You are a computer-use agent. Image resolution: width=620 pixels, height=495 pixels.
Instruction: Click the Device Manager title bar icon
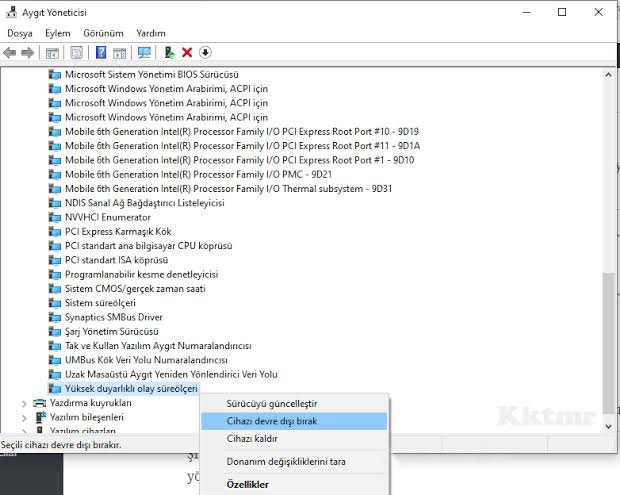[x=11, y=12]
